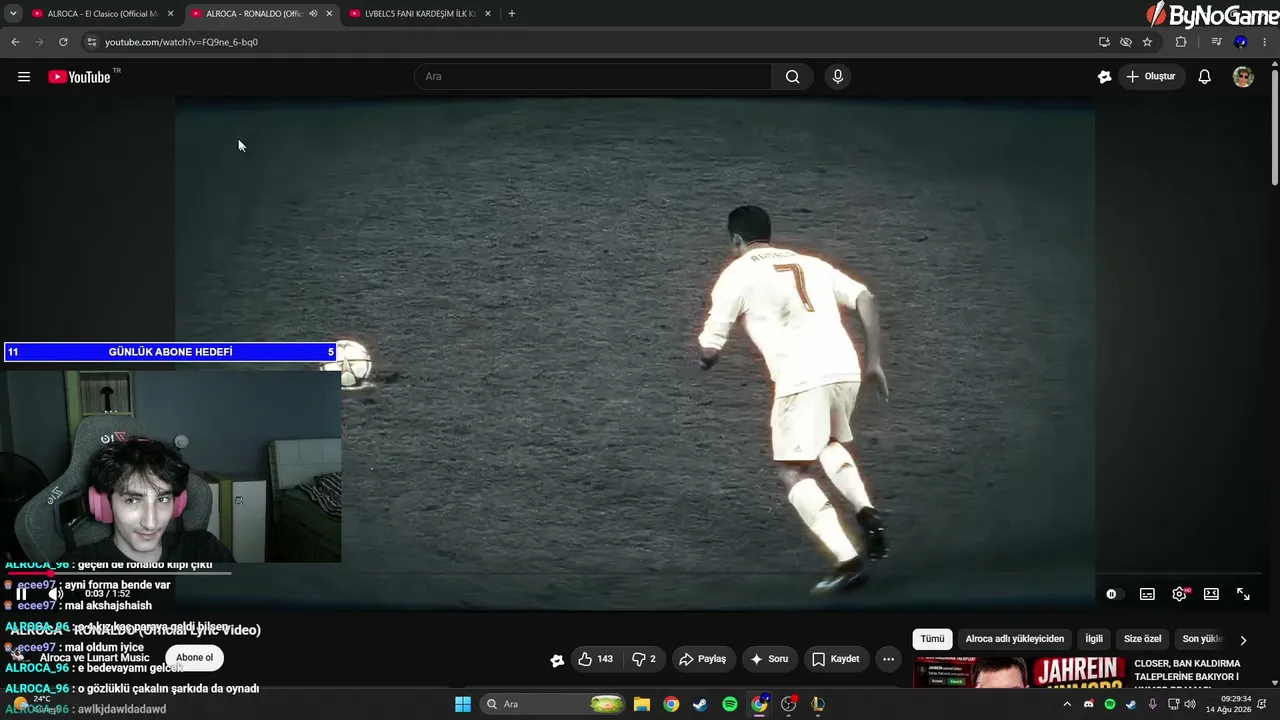Open the Oluştur create menu
This screenshot has width=1280, height=720.
tap(1151, 77)
